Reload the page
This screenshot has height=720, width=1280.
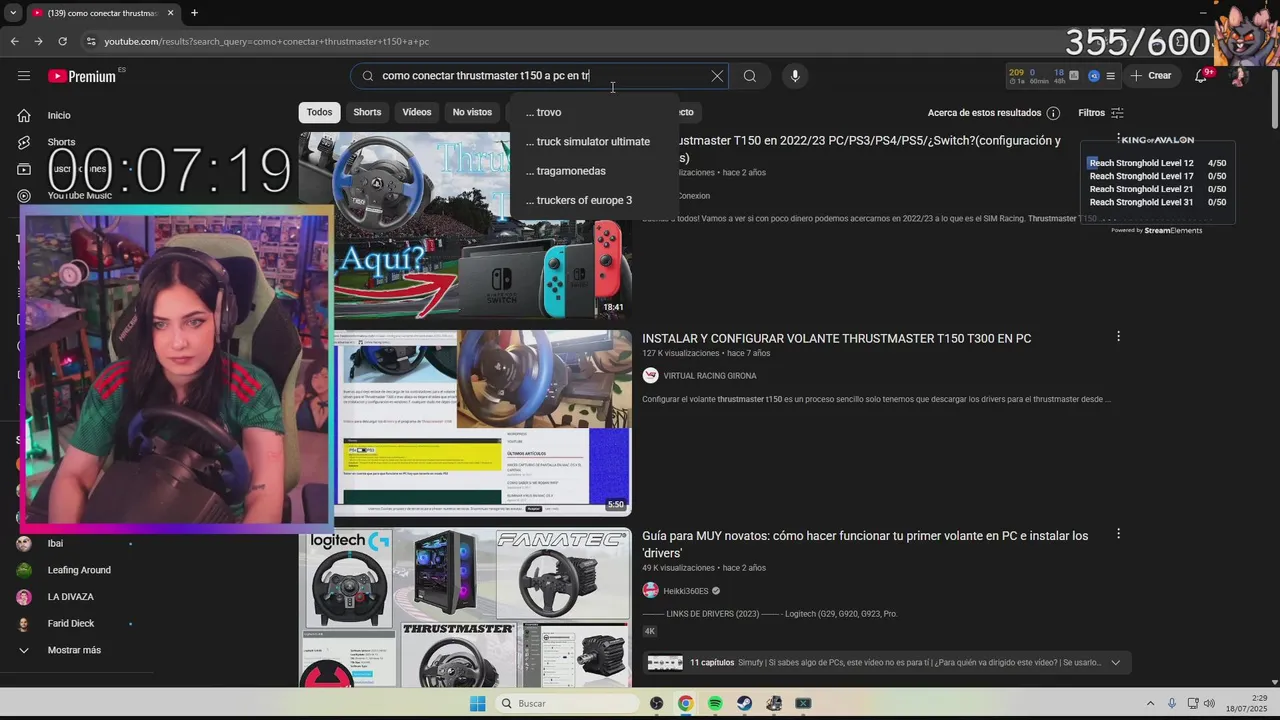62,41
